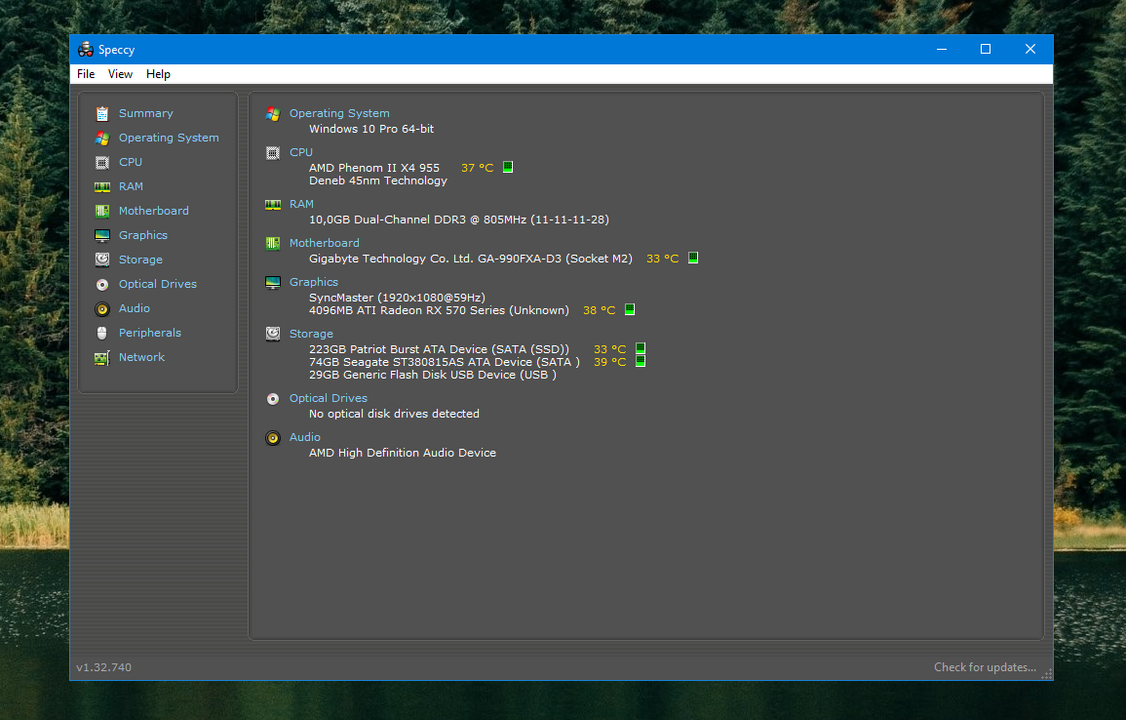Show Graphics details from sidebar
1126x720 pixels.
pyautogui.click(x=143, y=235)
